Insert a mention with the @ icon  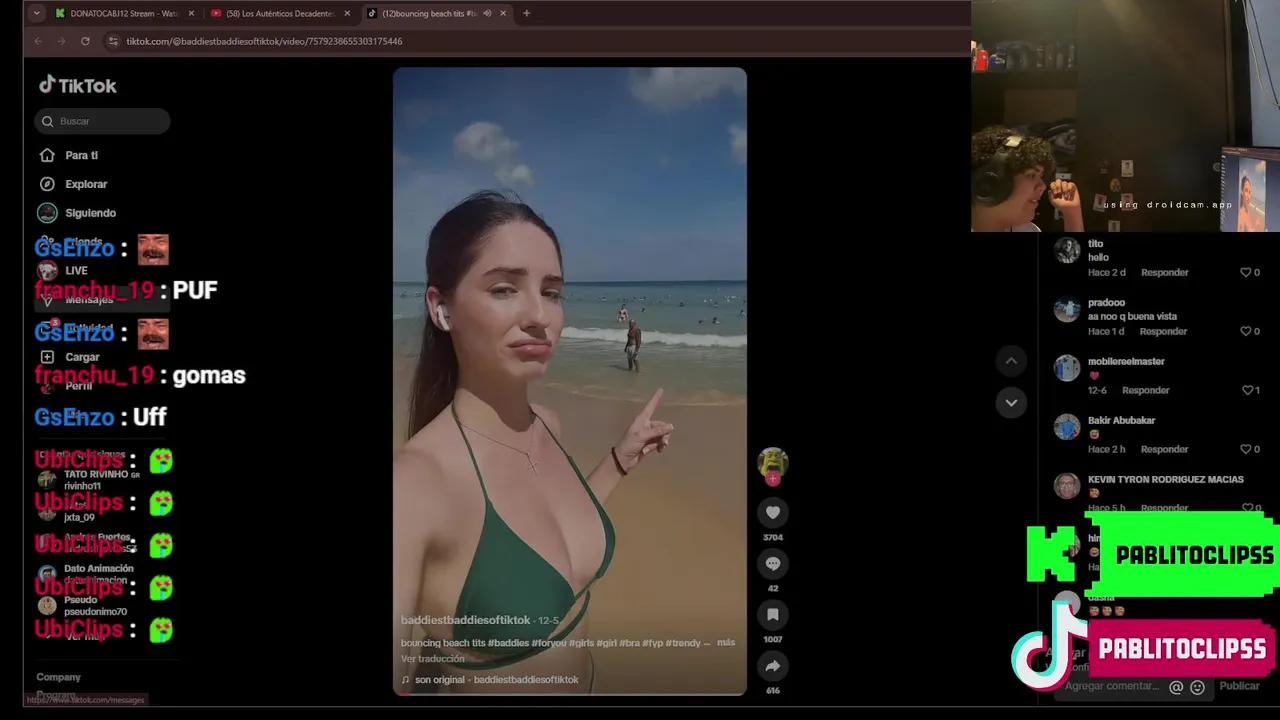[1176, 687]
